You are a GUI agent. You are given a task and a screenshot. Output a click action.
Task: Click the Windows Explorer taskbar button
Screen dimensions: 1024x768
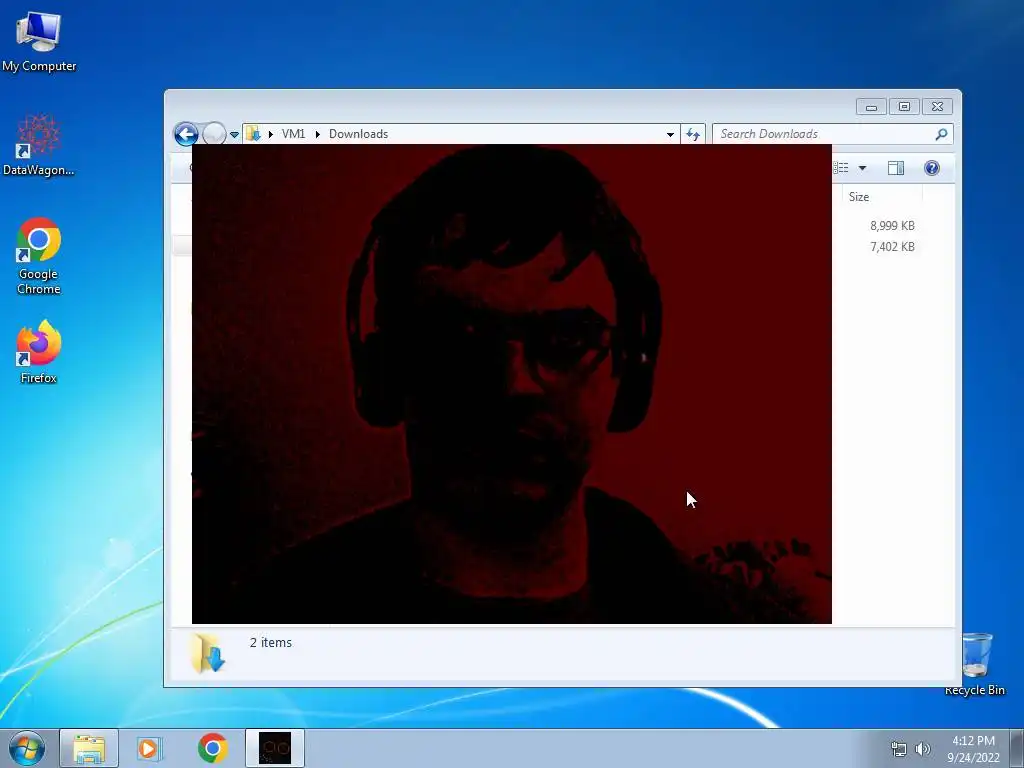[x=89, y=748]
